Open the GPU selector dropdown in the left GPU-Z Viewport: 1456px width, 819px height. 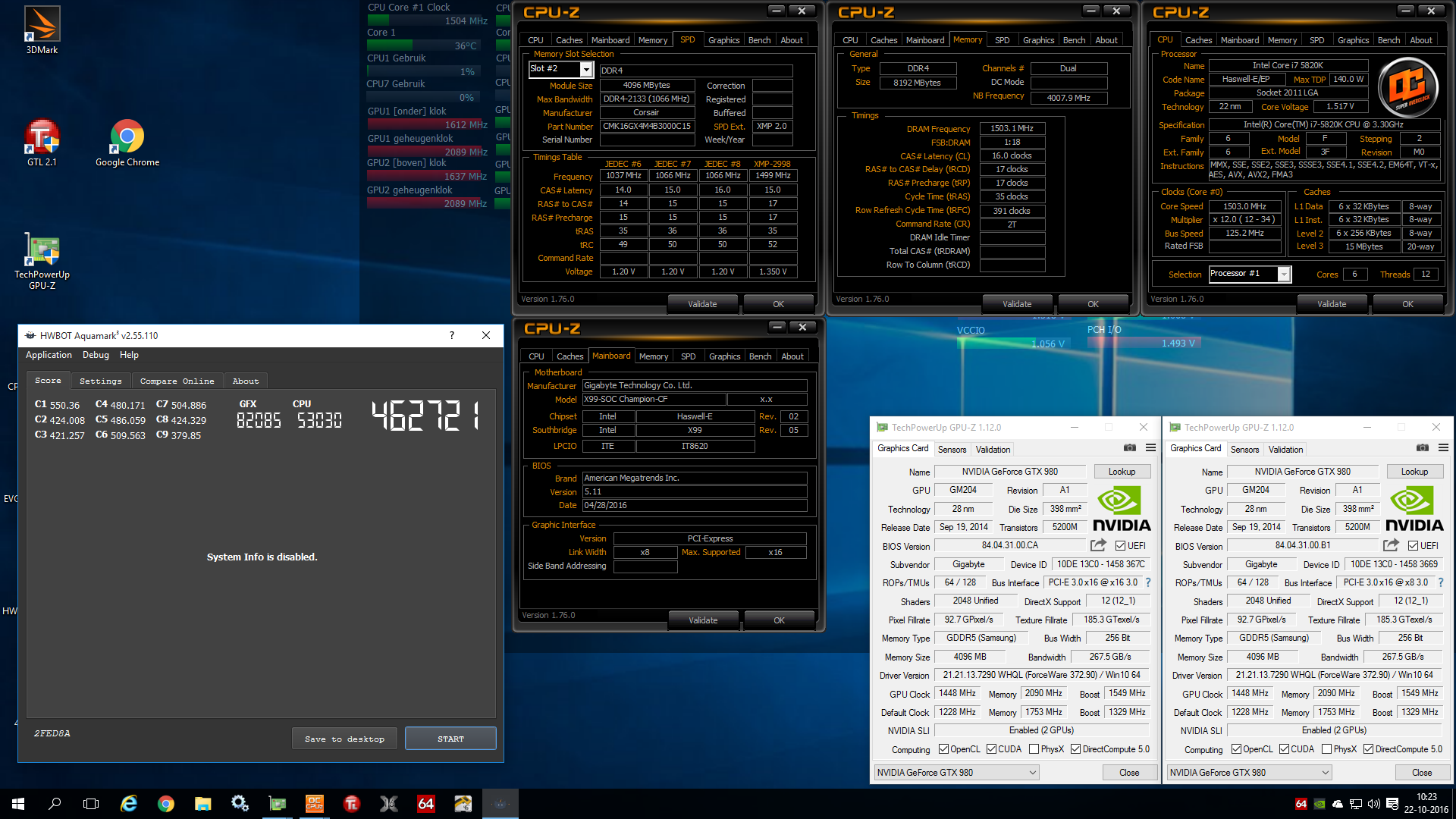coord(956,772)
